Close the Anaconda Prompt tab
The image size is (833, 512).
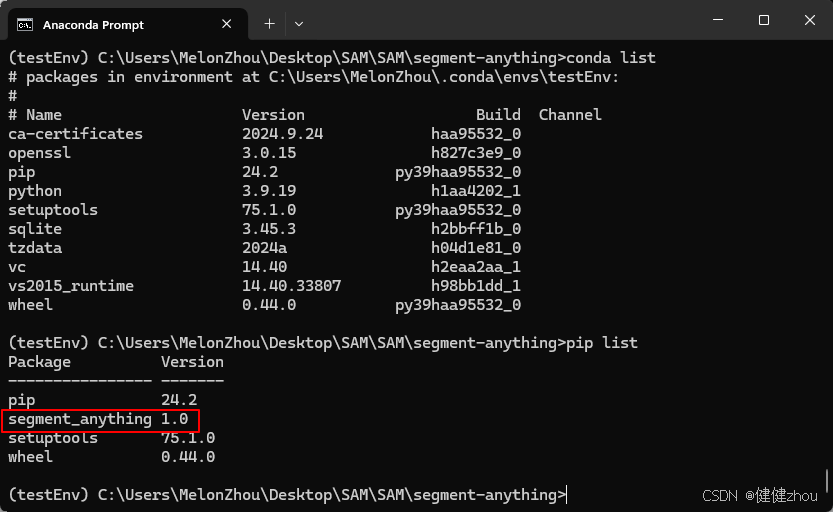[226, 24]
